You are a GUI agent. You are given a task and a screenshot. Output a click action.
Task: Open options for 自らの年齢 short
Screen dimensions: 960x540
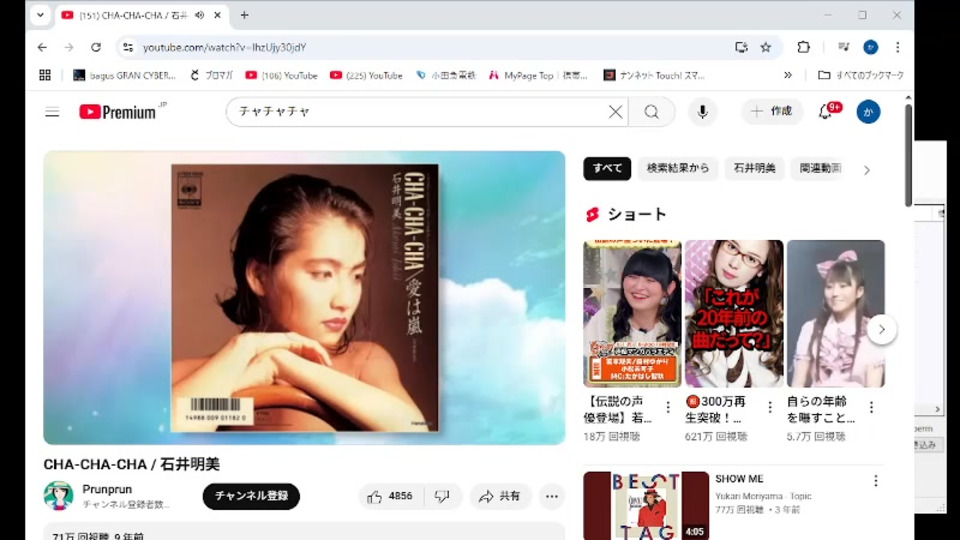tap(871, 407)
